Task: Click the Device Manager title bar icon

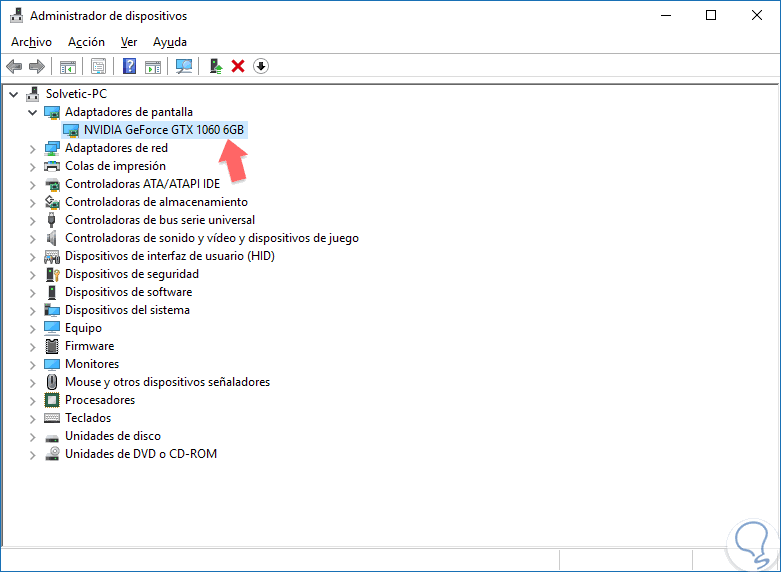Action: click(x=17, y=16)
